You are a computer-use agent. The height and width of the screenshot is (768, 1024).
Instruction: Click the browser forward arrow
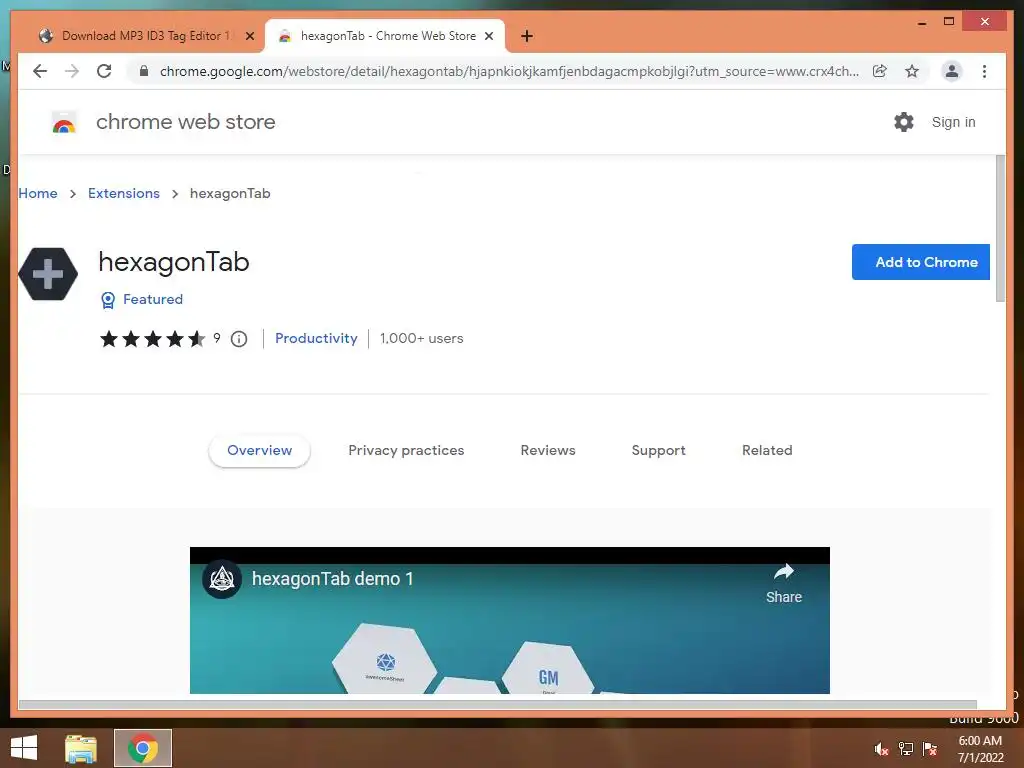pos(72,71)
